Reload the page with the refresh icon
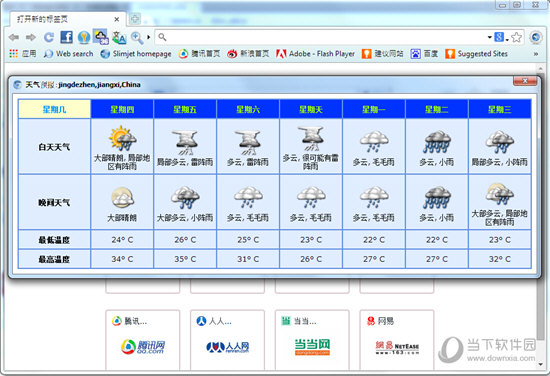Screen dimensions: 550x376 [x=49, y=37]
